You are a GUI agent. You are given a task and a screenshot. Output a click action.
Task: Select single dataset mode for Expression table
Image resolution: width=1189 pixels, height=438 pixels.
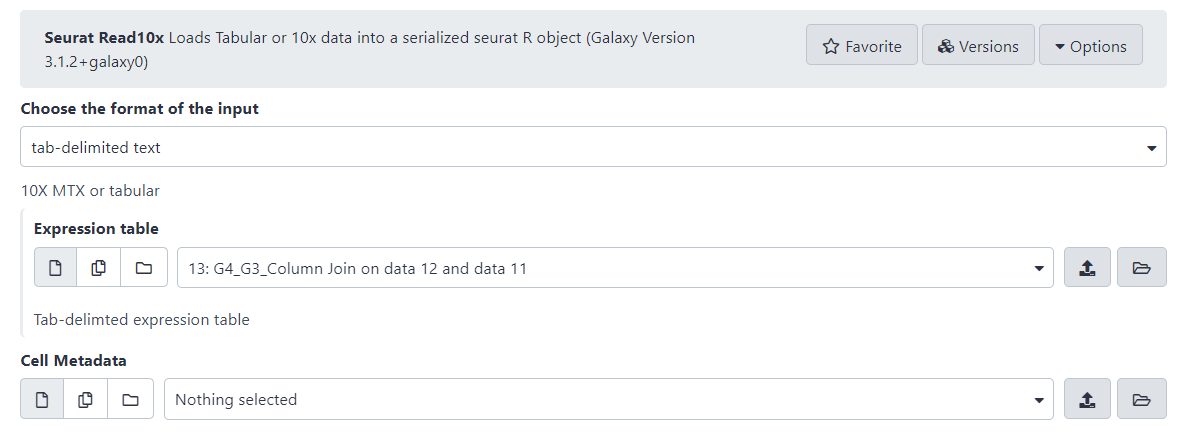[56, 268]
